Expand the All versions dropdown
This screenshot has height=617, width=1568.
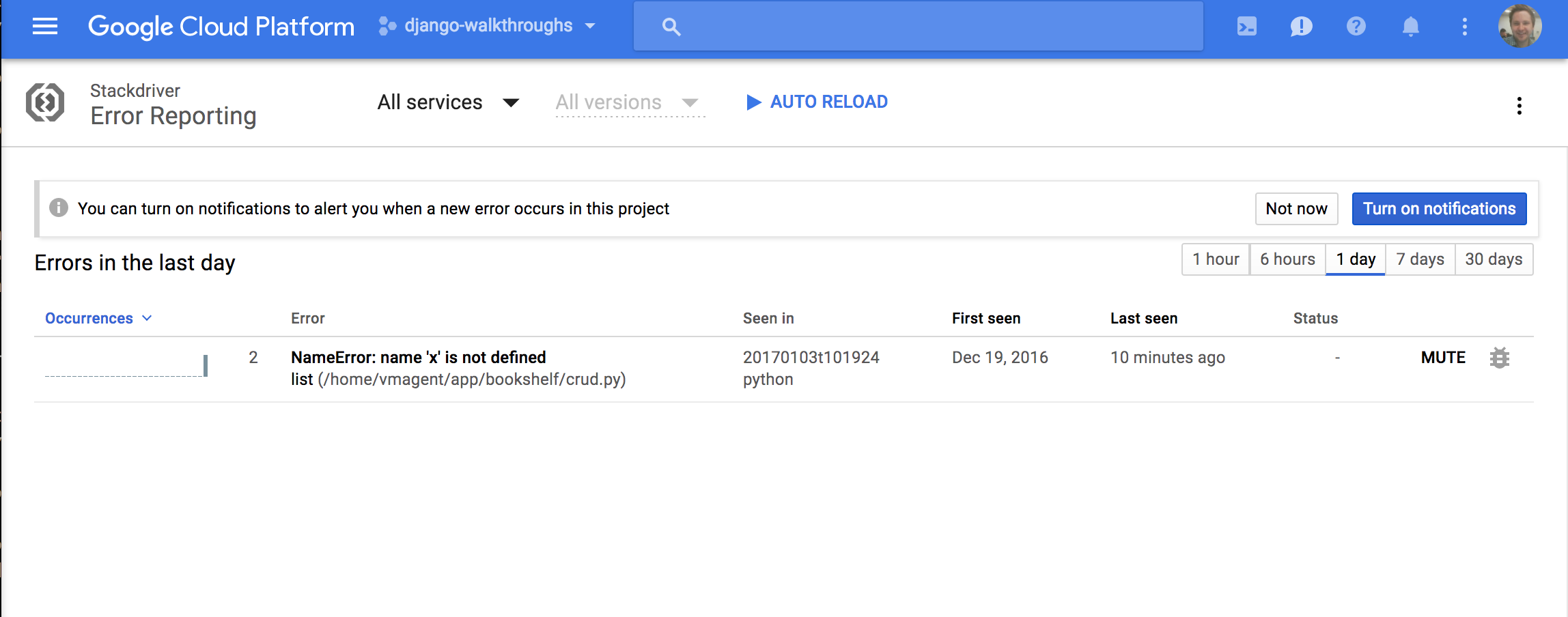coord(627,102)
